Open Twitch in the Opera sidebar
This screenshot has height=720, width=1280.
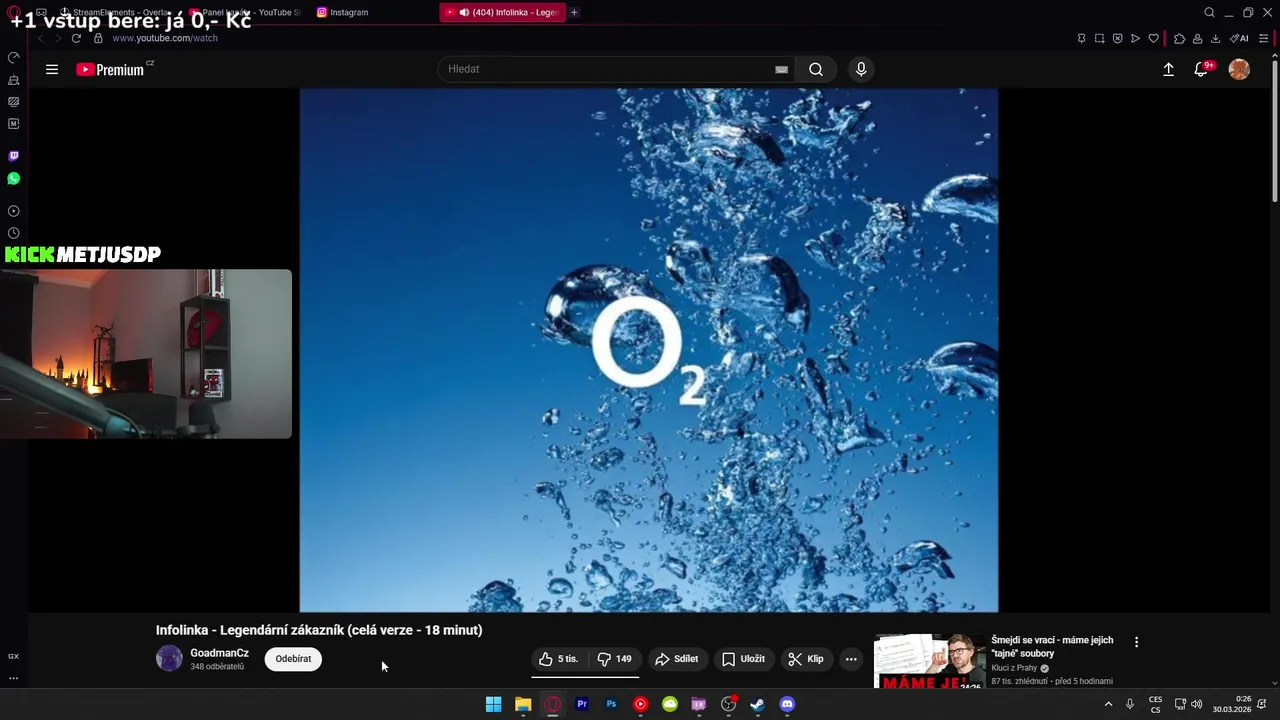point(13,156)
